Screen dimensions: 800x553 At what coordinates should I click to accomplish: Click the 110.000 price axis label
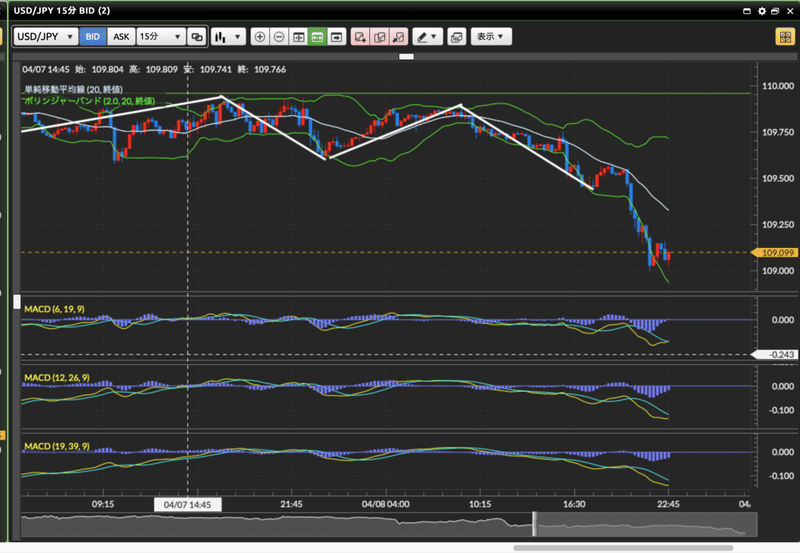point(778,86)
